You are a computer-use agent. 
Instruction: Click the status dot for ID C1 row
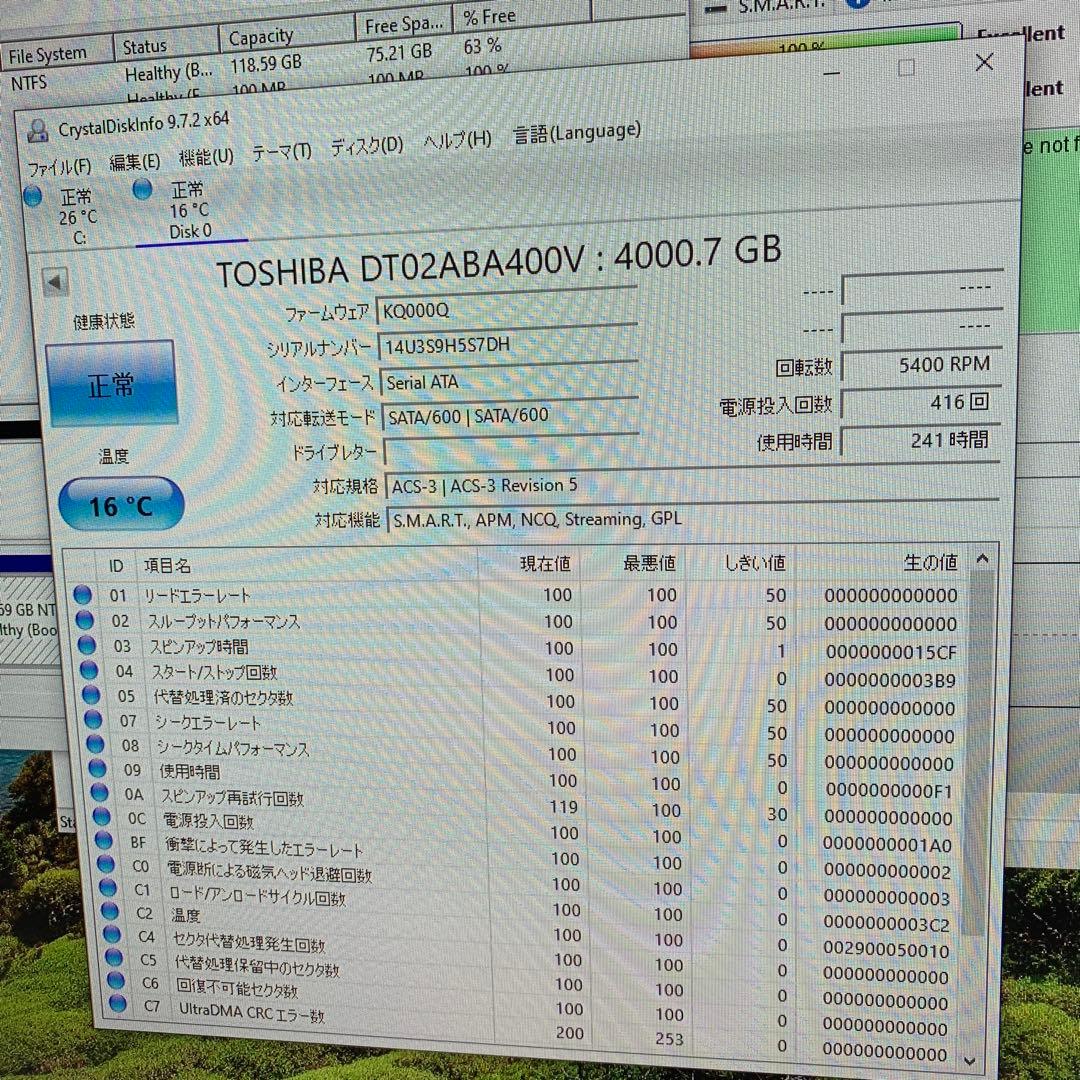[107, 887]
